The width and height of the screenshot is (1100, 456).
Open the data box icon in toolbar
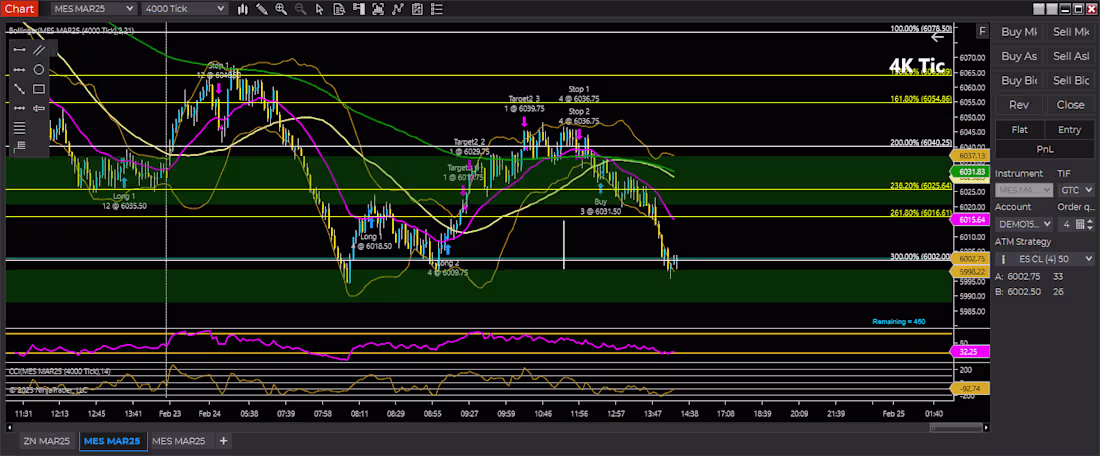coord(339,9)
